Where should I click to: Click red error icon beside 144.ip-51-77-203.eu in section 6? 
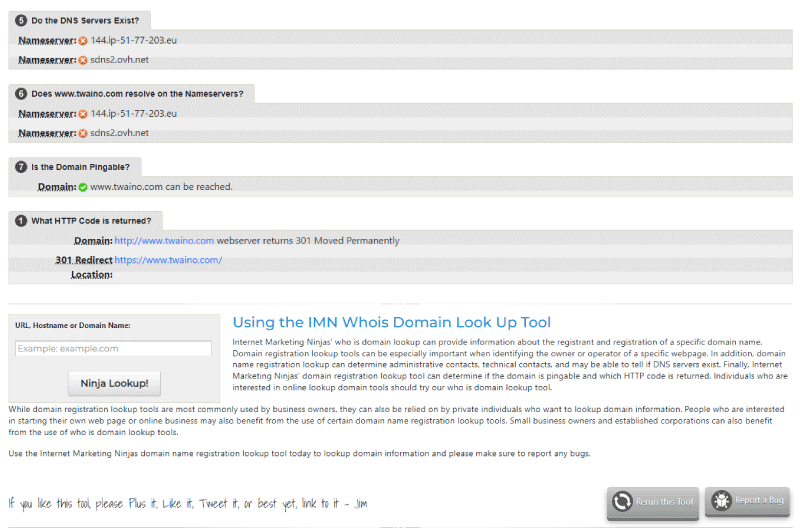coord(83,114)
